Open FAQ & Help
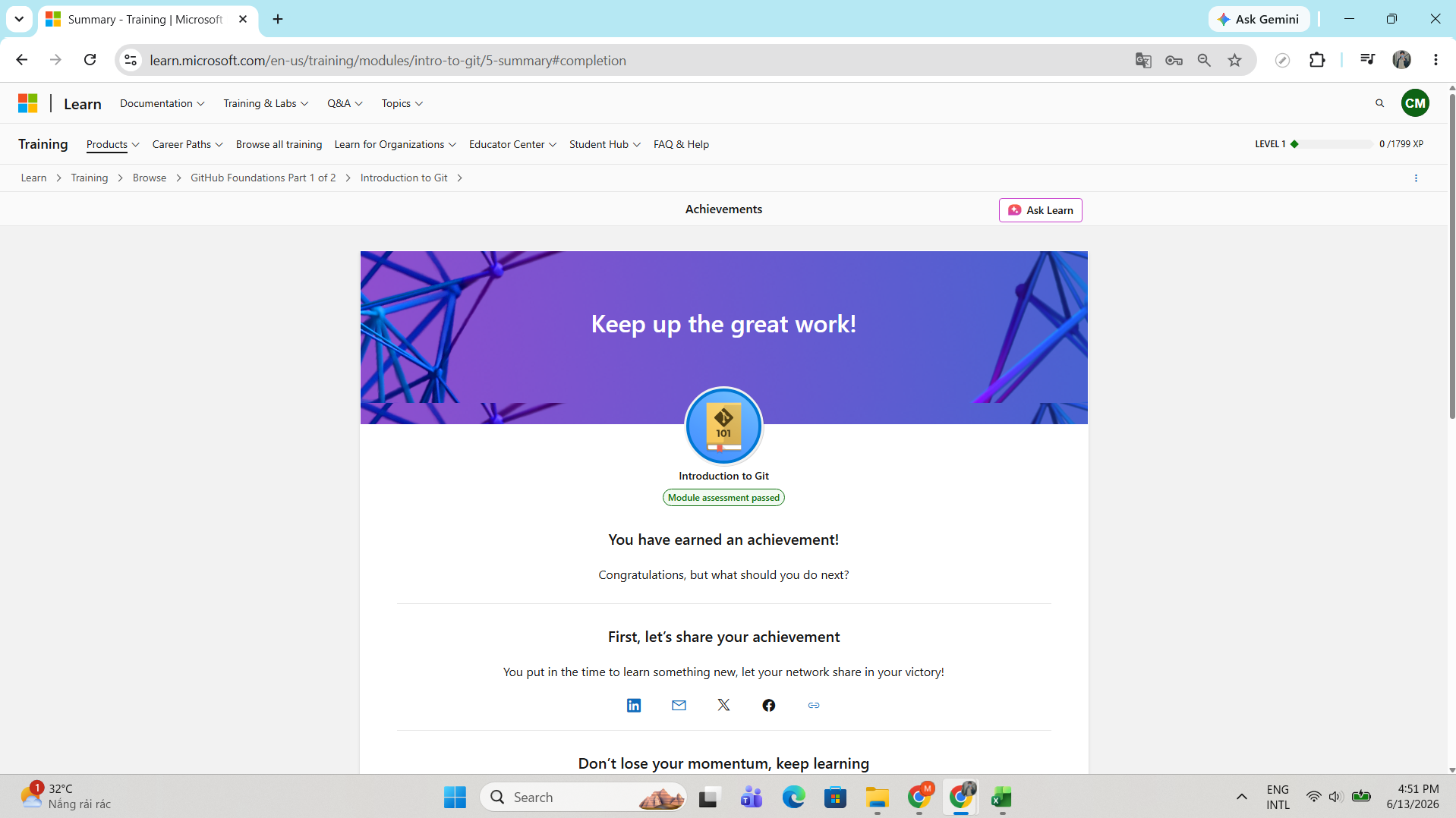This screenshot has width=1456, height=818. tap(681, 144)
